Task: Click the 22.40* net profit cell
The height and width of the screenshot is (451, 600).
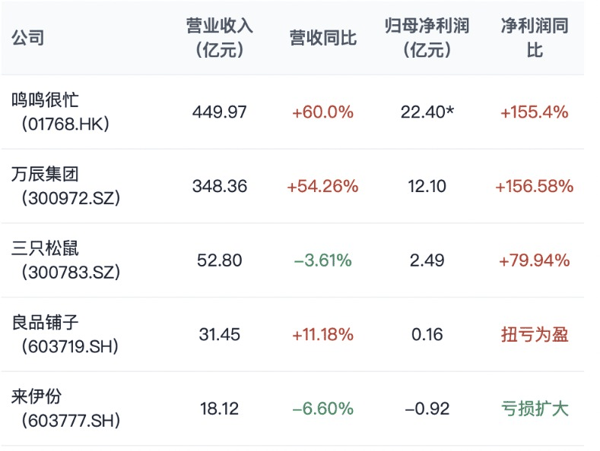Action: pyautogui.click(x=427, y=112)
